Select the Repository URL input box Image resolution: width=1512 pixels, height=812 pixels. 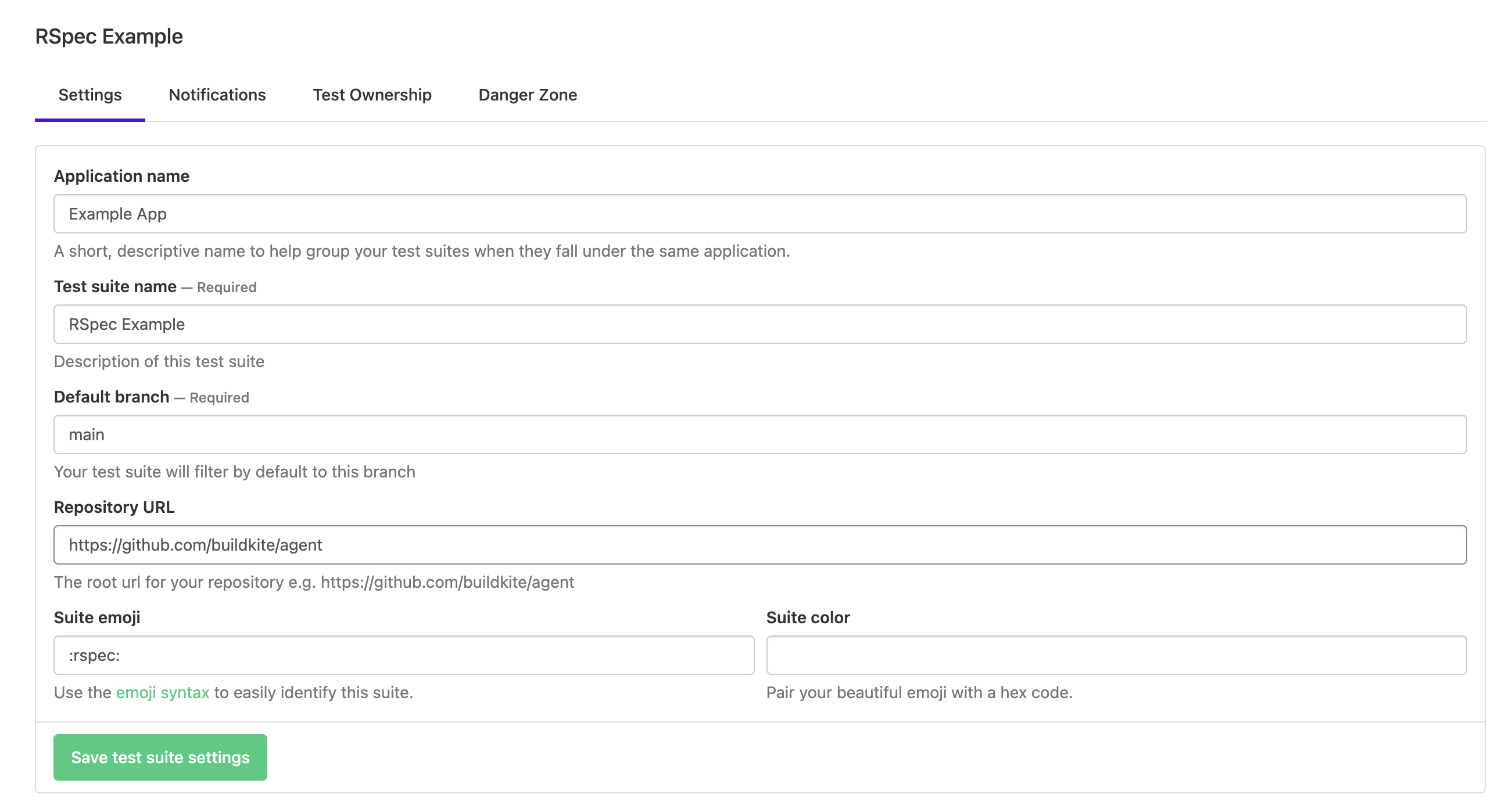tap(760, 545)
